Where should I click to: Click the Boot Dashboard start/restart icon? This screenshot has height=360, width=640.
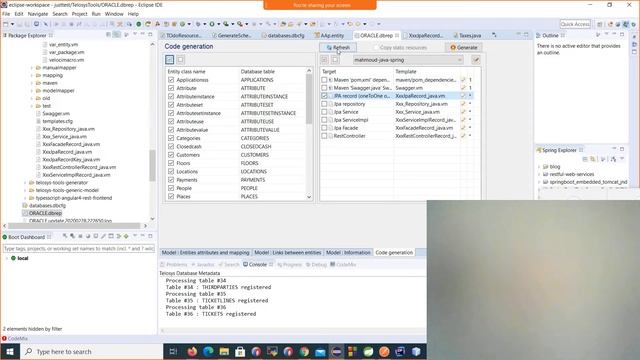coord(65,236)
